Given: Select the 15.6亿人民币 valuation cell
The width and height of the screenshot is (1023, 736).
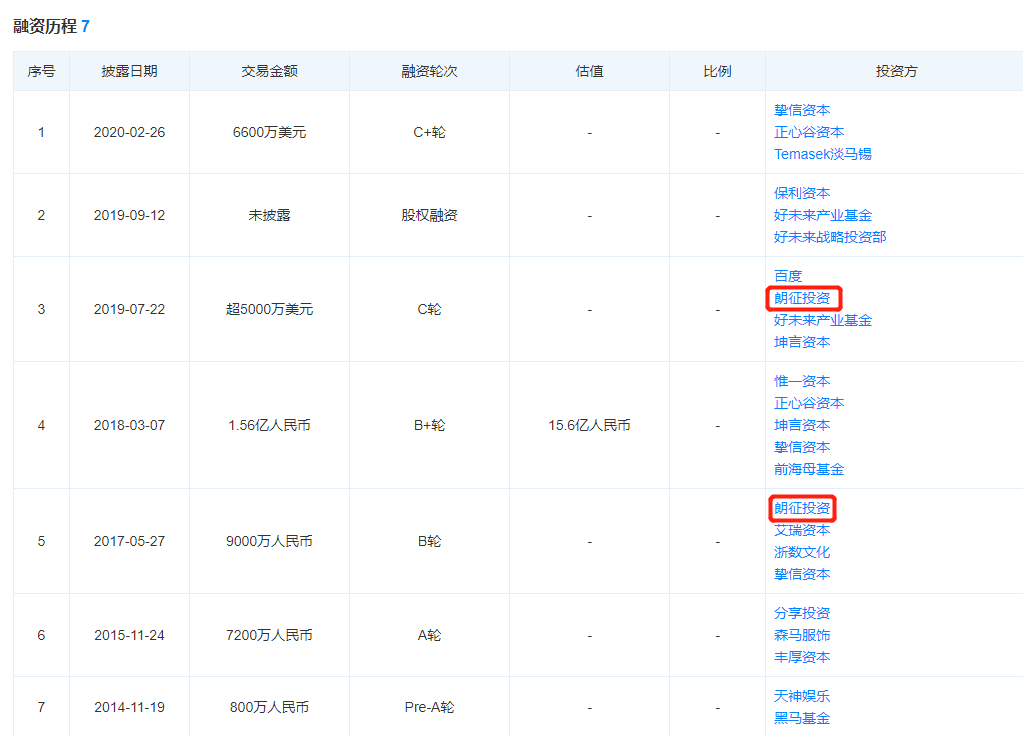Looking at the screenshot, I should pos(589,425).
